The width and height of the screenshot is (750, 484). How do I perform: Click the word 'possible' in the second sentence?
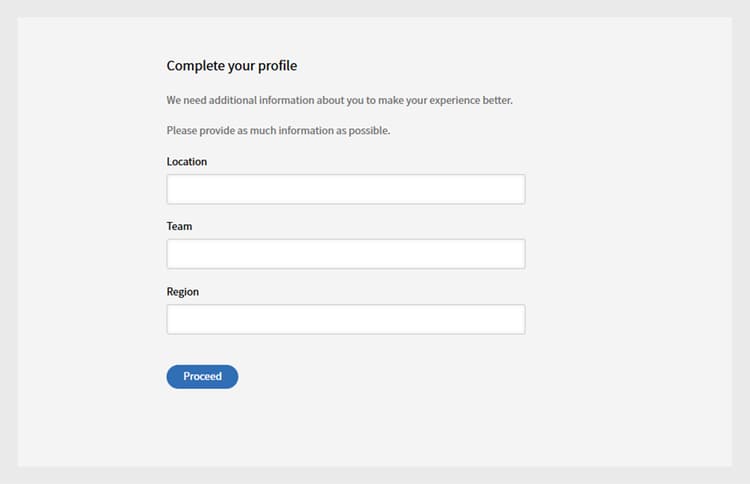[369, 131]
